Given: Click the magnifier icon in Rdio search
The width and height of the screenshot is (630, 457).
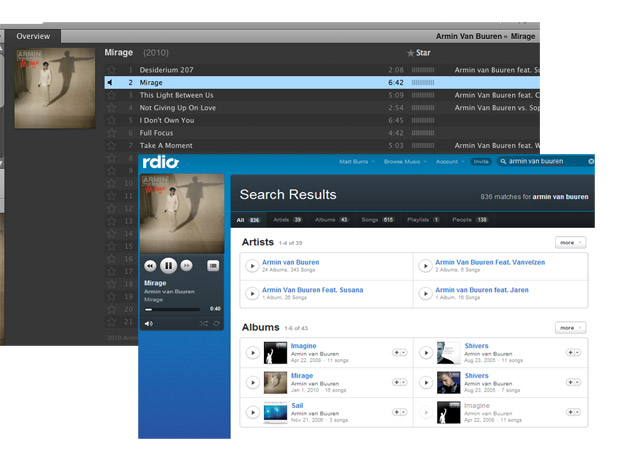Looking at the screenshot, I should click(x=503, y=162).
